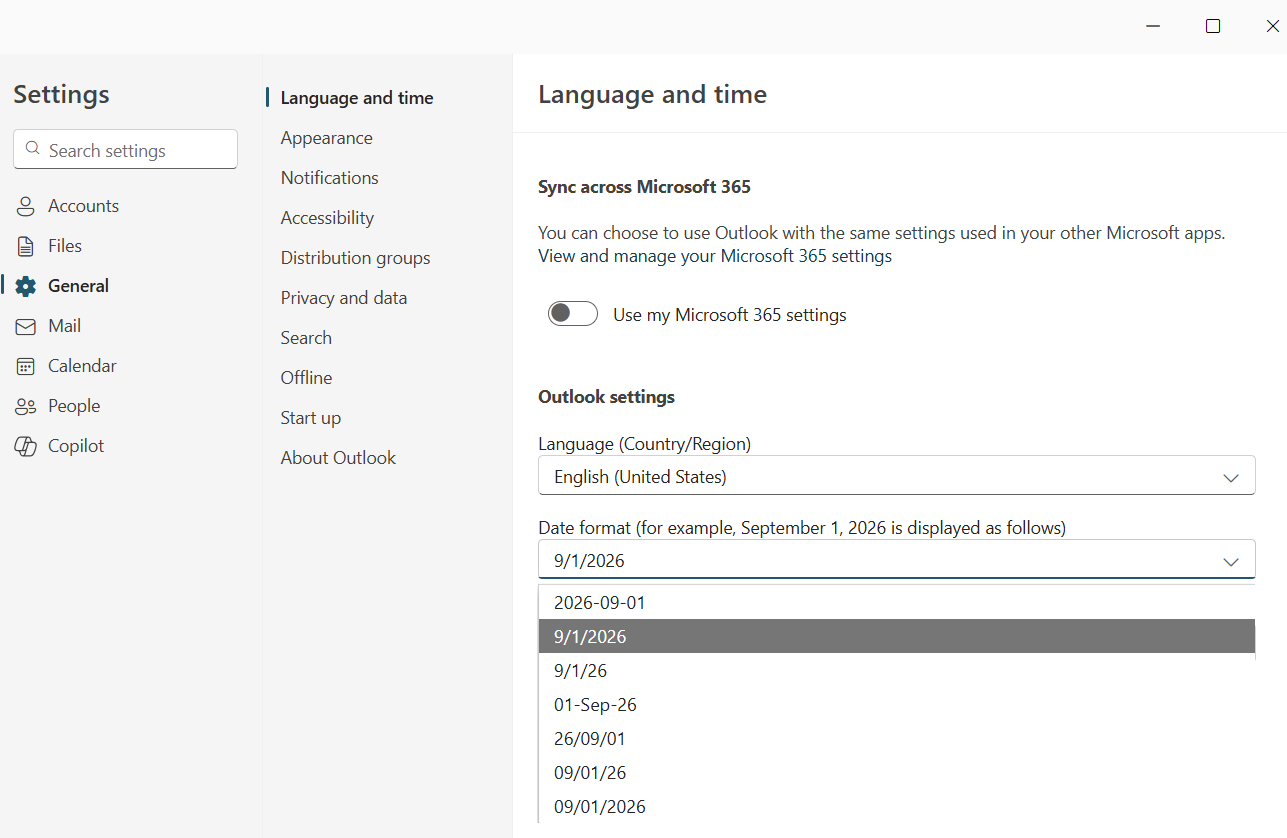Screen dimensions: 1287x838
Task: Collapse the Date format dropdown
Action: [1231, 561]
